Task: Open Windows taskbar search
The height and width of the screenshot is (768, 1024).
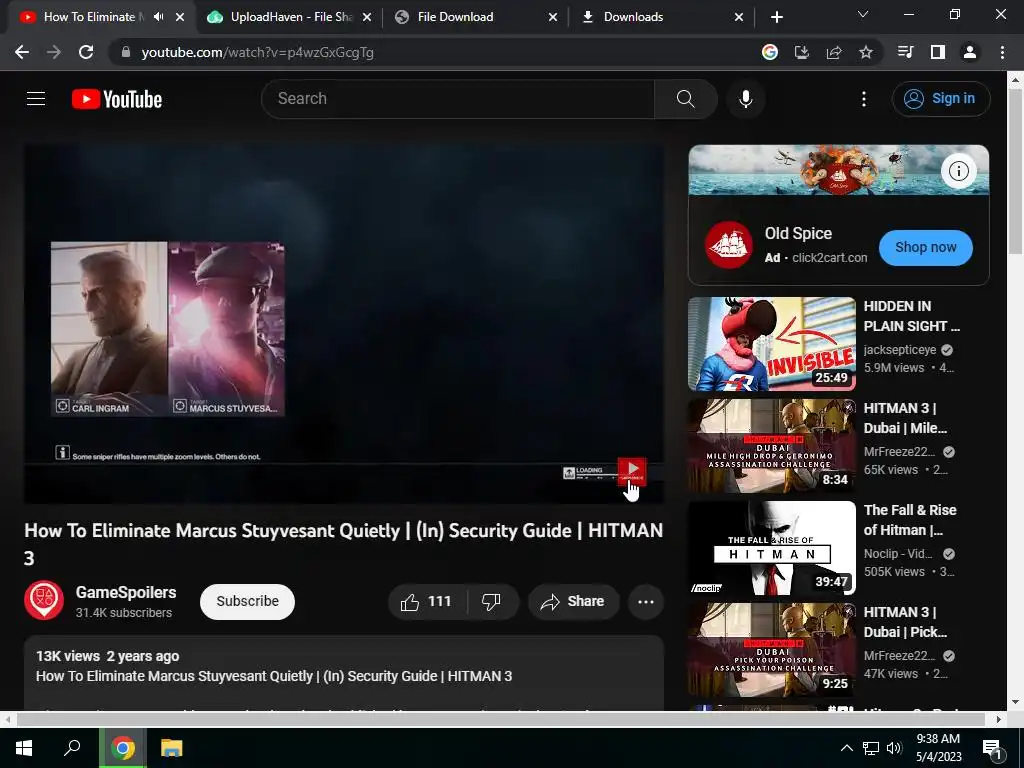Action: (x=72, y=748)
